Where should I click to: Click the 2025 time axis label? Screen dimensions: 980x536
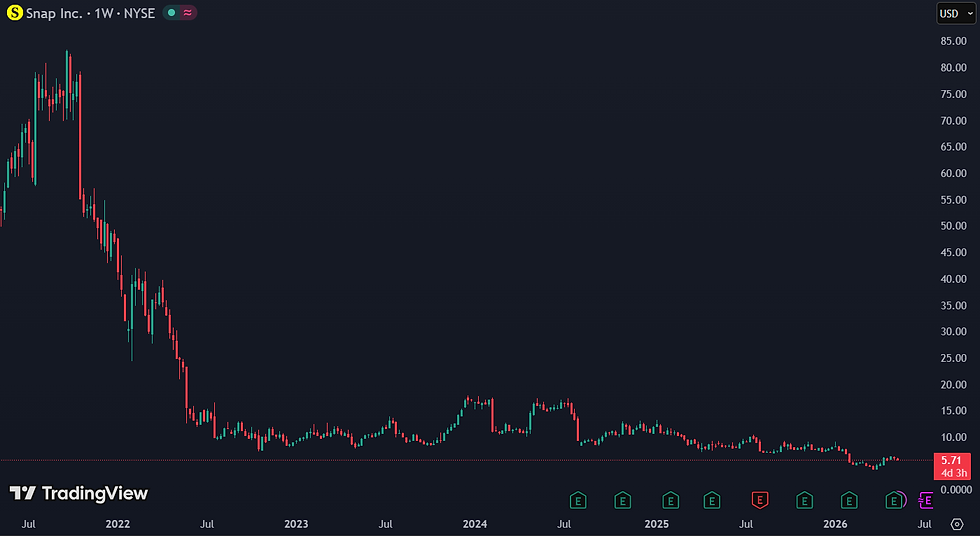click(x=656, y=524)
